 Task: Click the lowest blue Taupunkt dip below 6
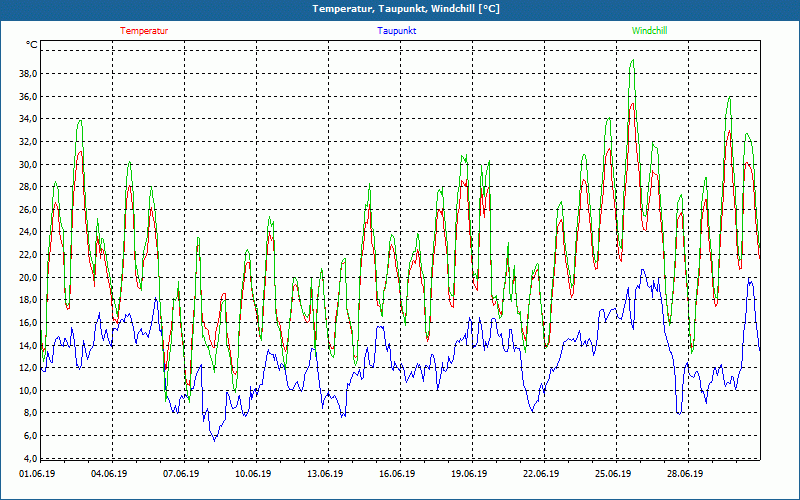[x=214, y=440]
